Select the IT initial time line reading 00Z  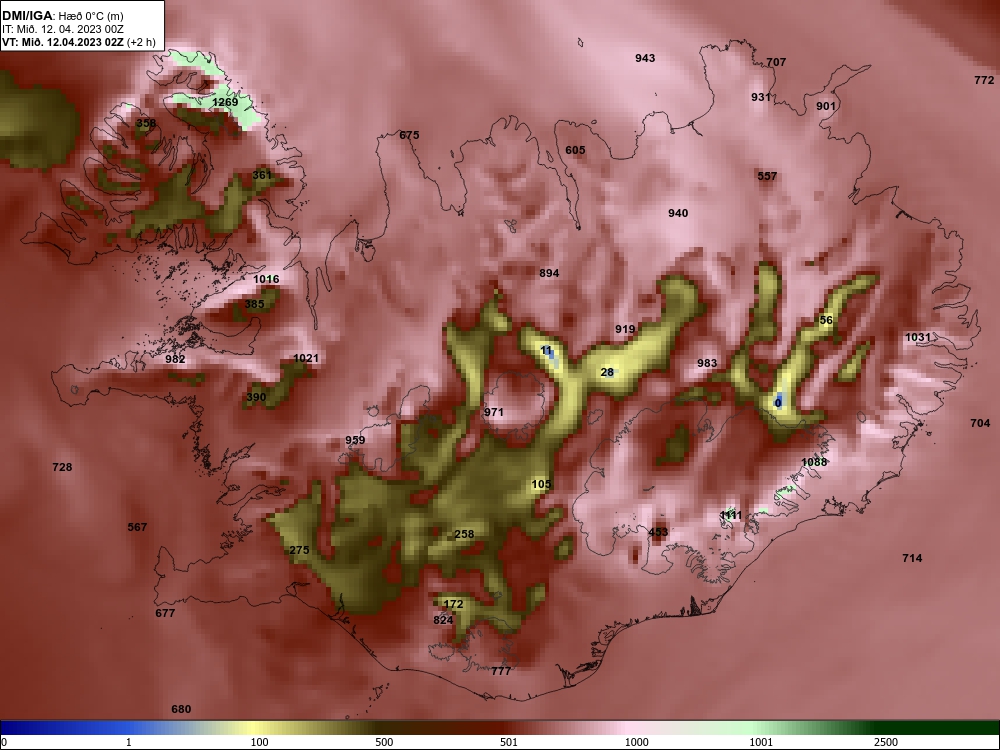[61, 29]
